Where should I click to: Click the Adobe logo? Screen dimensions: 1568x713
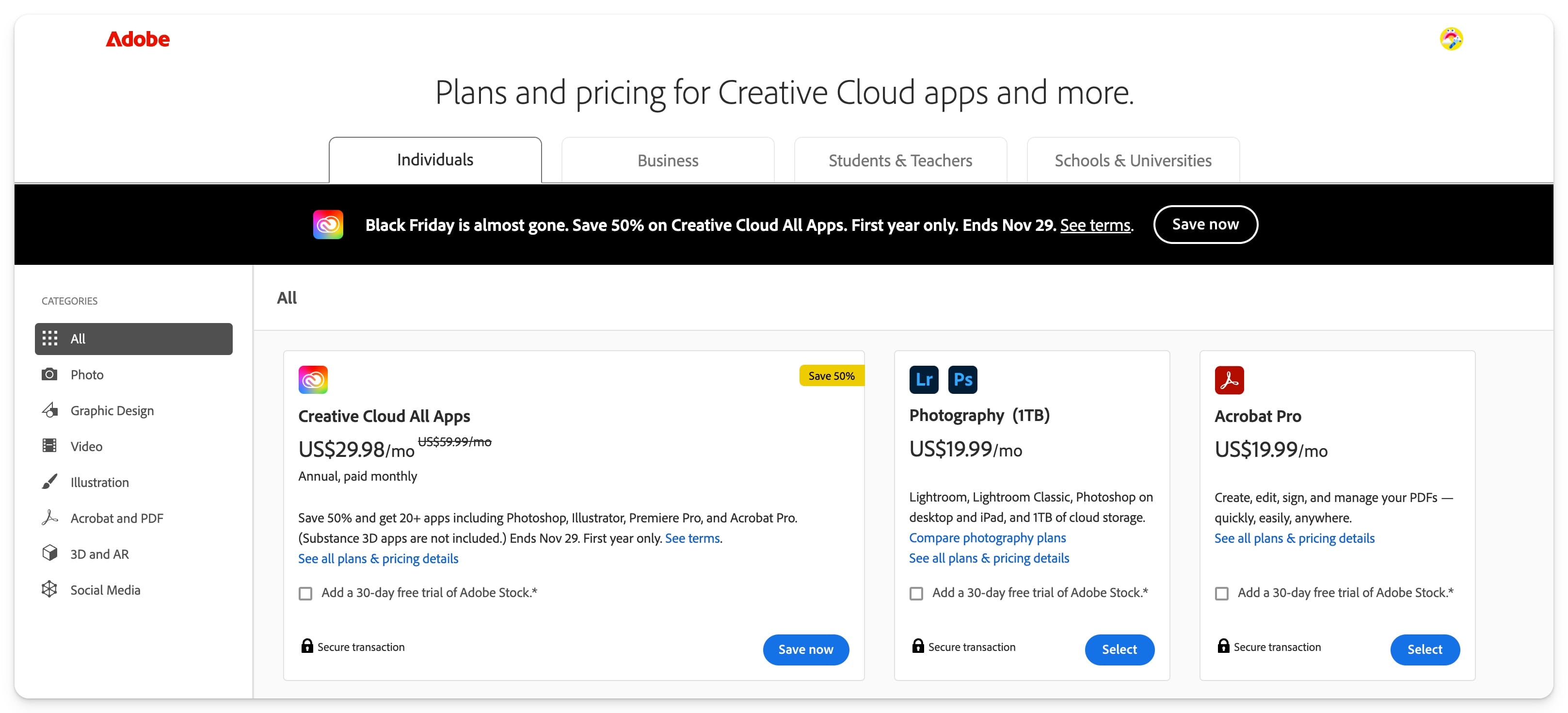tap(138, 39)
